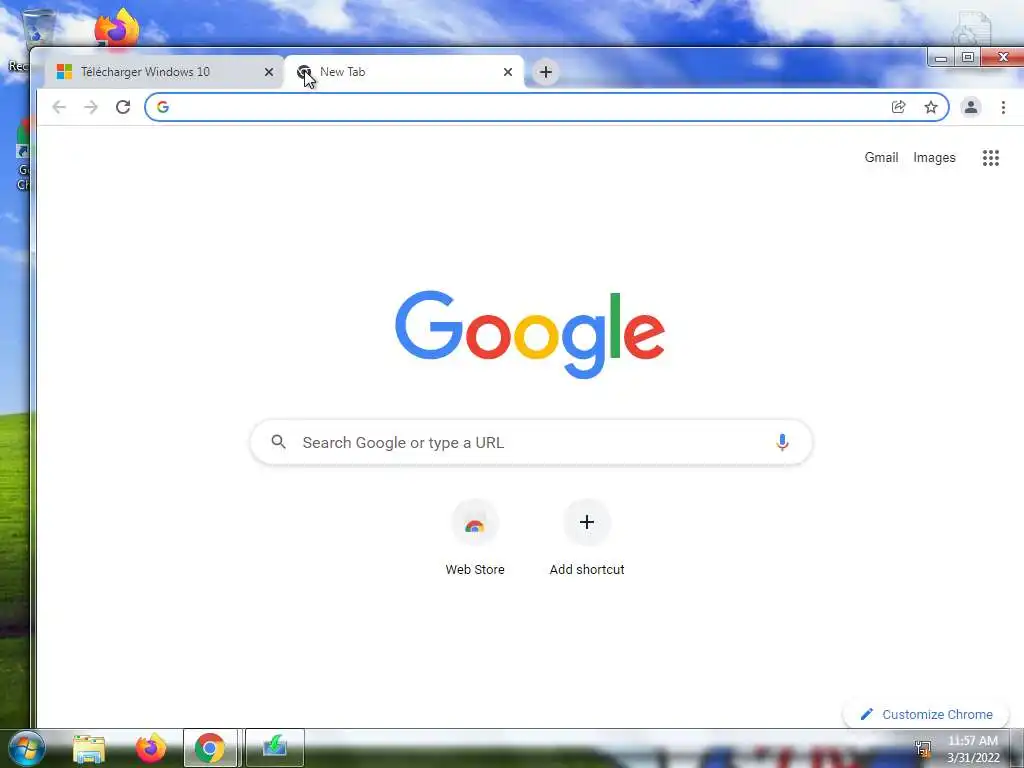Select the New Tab tab
The image size is (1024, 768).
tap(404, 72)
